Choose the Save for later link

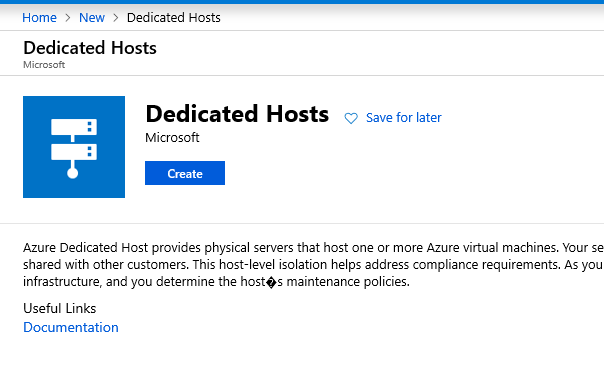pos(403,118)
